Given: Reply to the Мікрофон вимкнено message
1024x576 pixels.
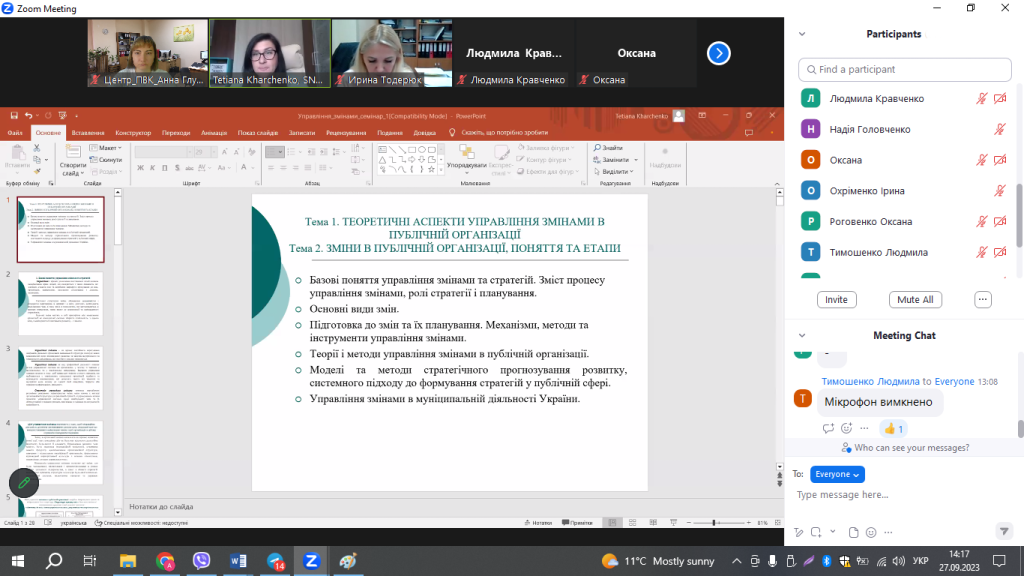Looking at the screenshot, I should (x=828, y=428).
